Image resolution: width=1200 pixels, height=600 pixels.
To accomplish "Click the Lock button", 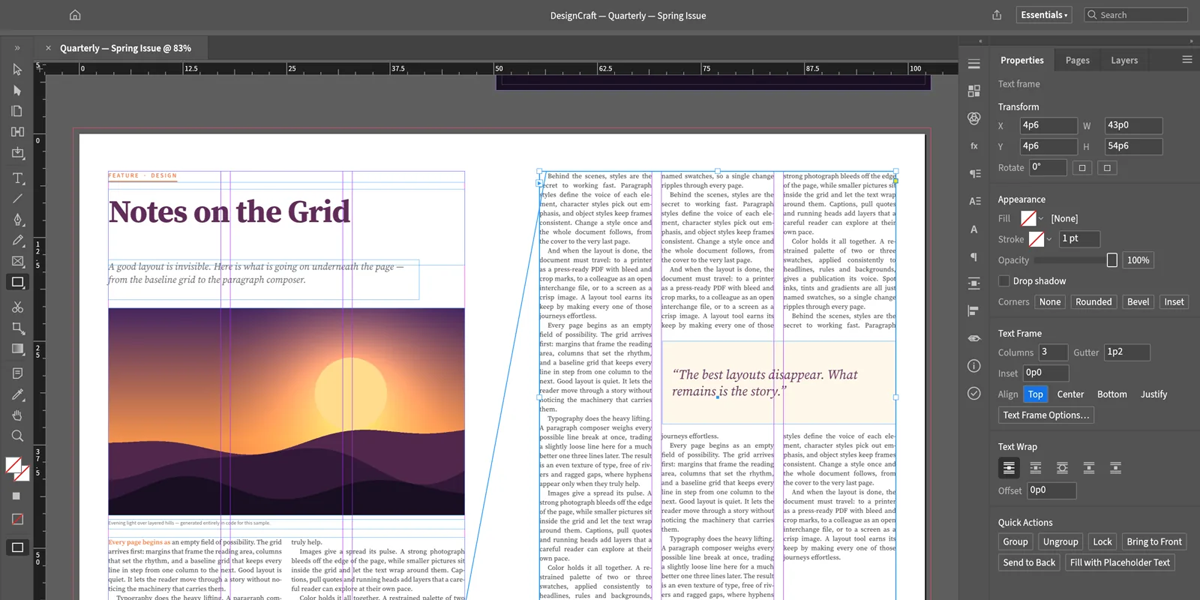I will [x=1102, y=541].
